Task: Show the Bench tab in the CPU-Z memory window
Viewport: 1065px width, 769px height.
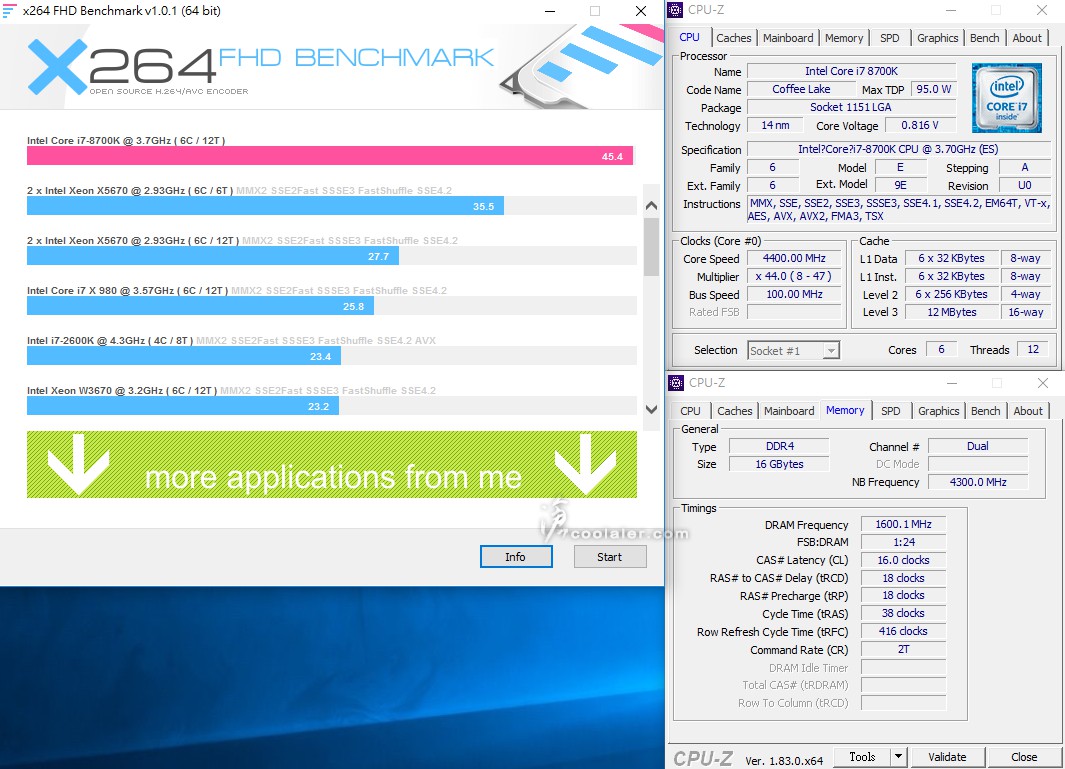Action: coord(986,411)
